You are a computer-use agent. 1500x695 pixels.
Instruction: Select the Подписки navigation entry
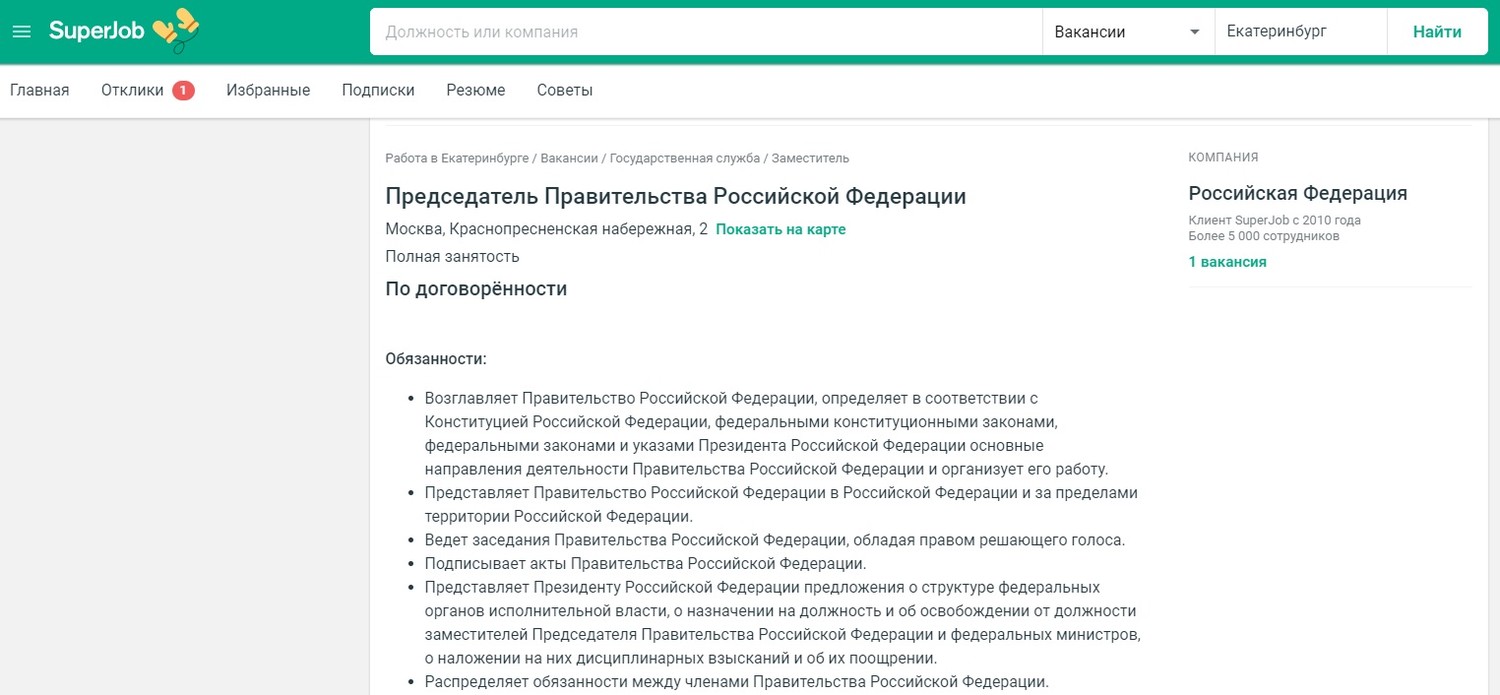pos(378,89)
